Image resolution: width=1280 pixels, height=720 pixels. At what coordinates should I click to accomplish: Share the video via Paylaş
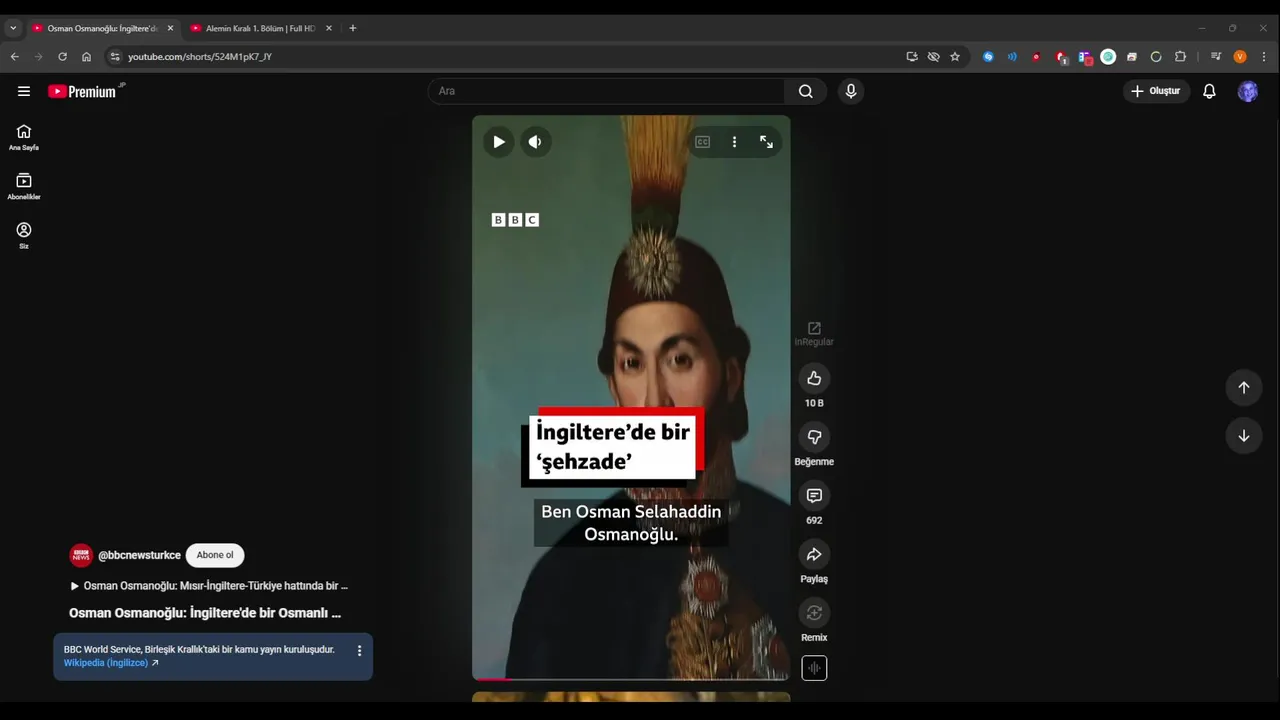814,554
